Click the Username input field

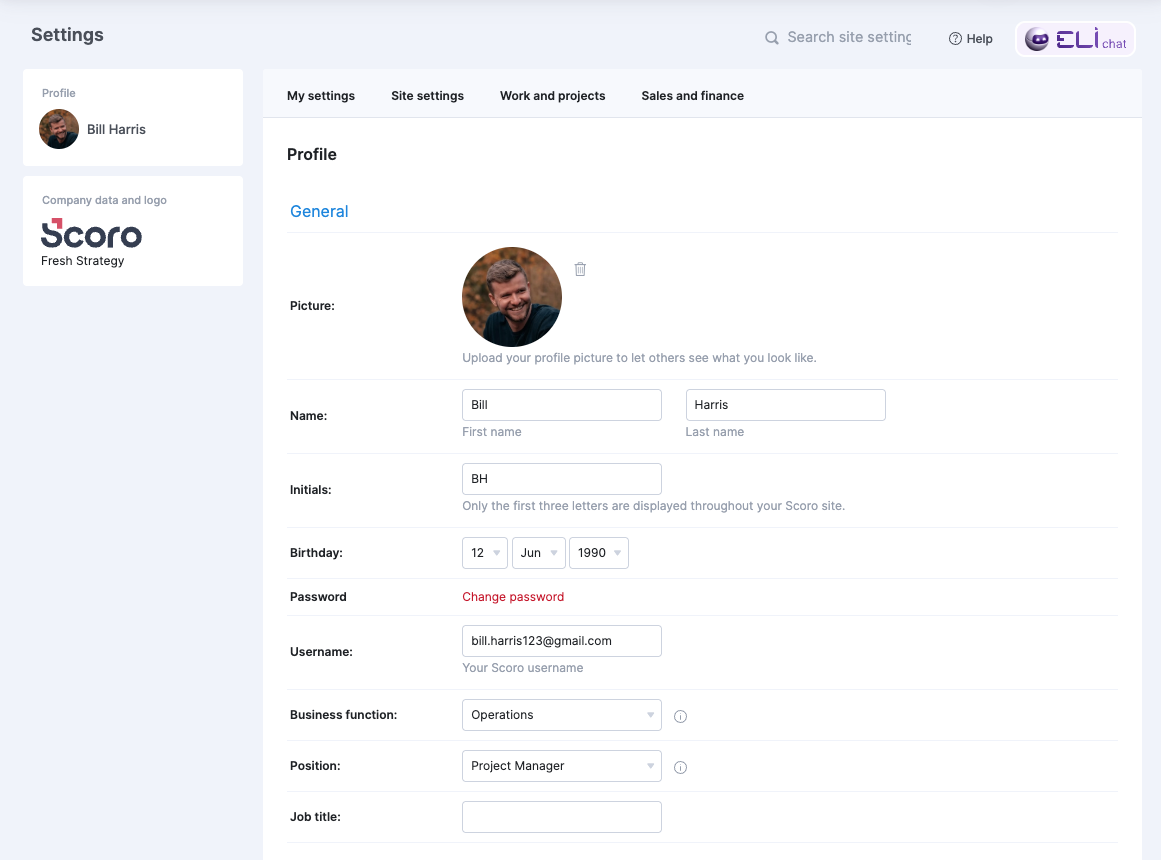point(562,641)
